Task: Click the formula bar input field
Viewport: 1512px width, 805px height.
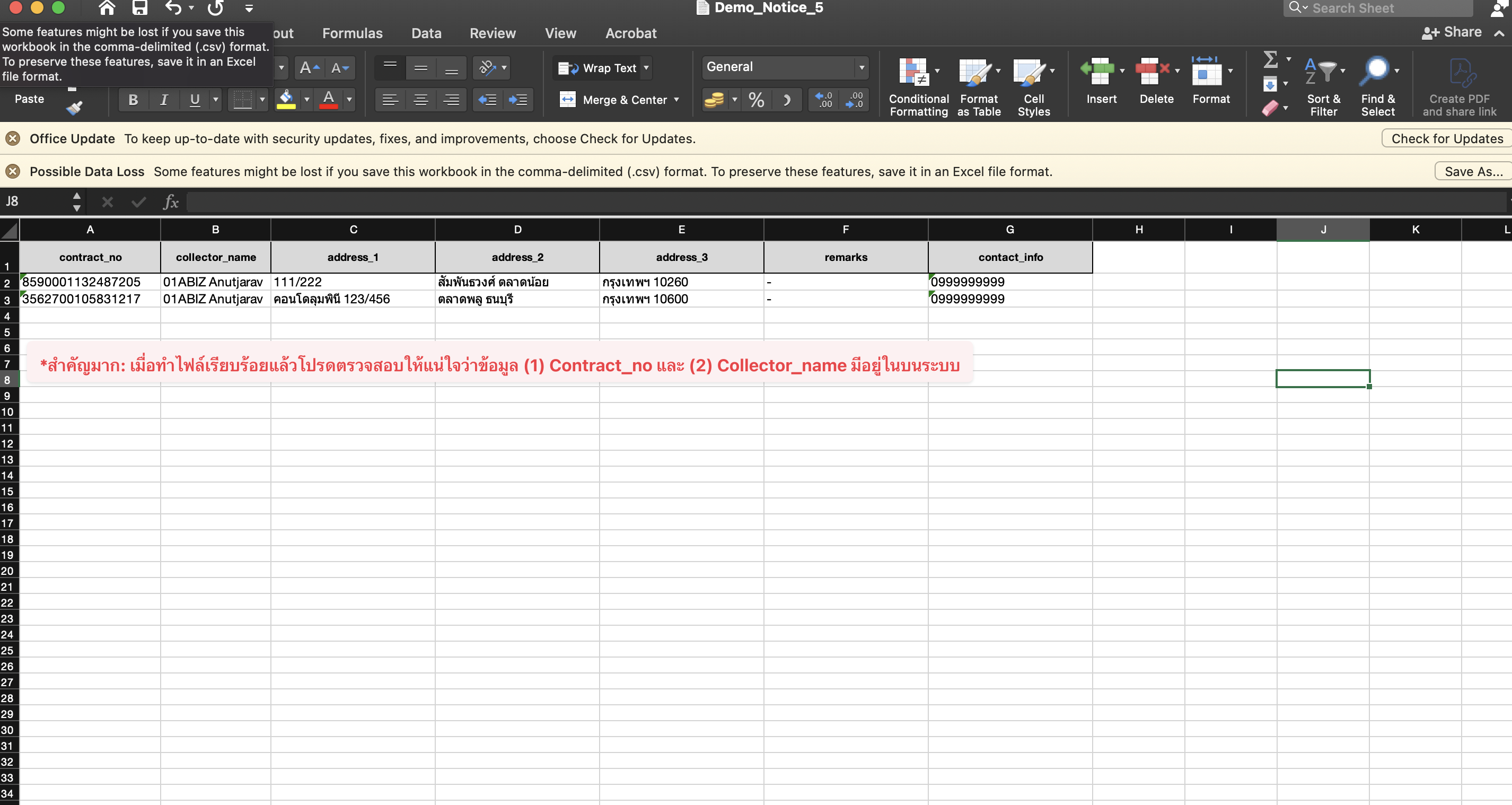Action: (822, 202)
